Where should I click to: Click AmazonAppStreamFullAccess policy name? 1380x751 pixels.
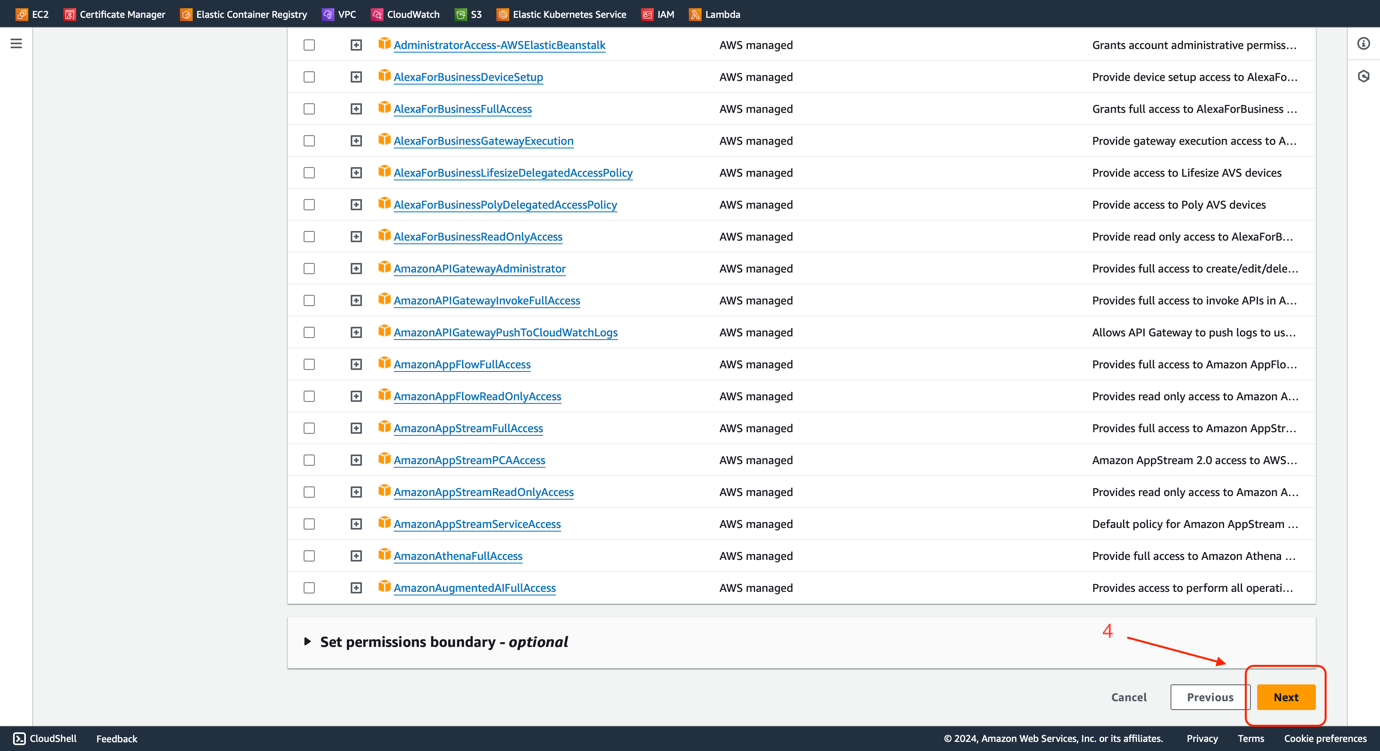(x=468, y=428)
